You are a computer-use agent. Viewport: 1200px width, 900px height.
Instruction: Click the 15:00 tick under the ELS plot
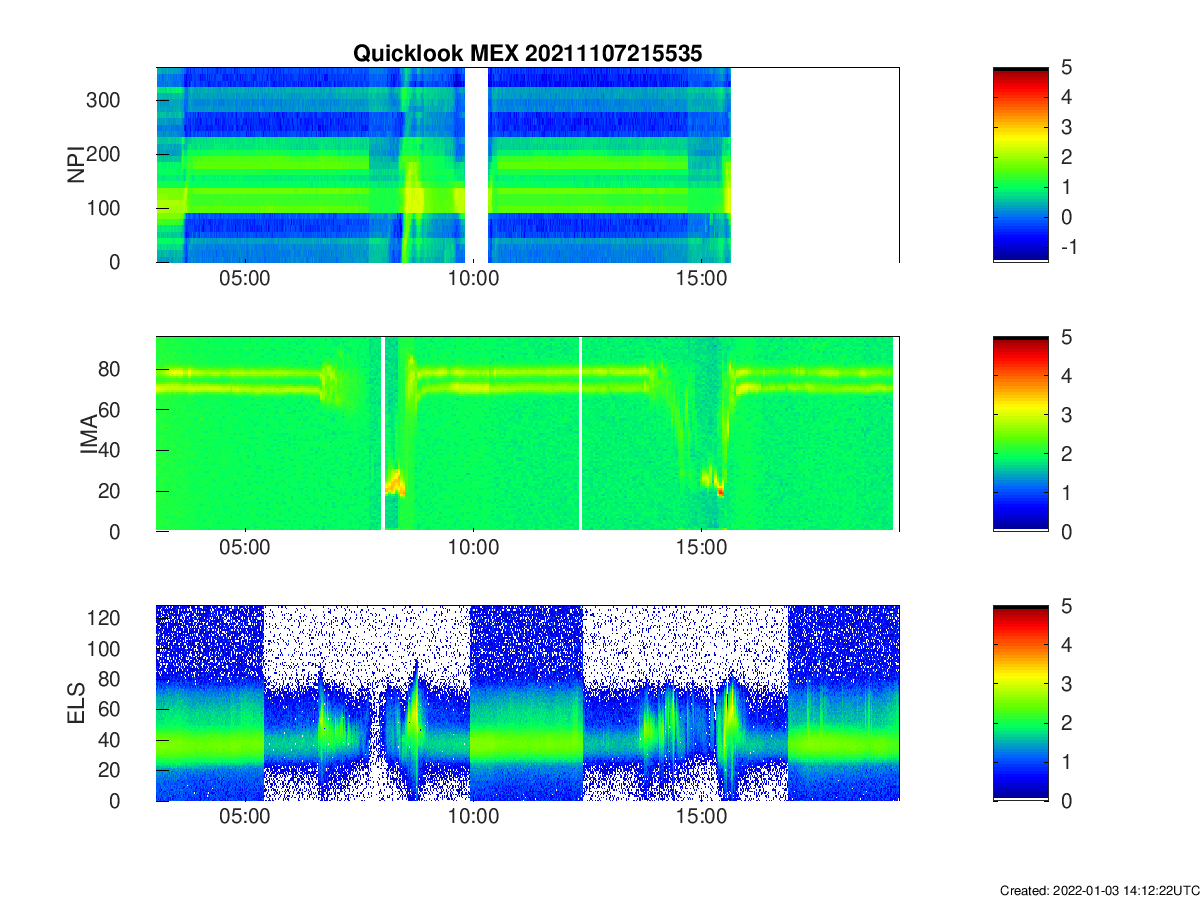701,815
